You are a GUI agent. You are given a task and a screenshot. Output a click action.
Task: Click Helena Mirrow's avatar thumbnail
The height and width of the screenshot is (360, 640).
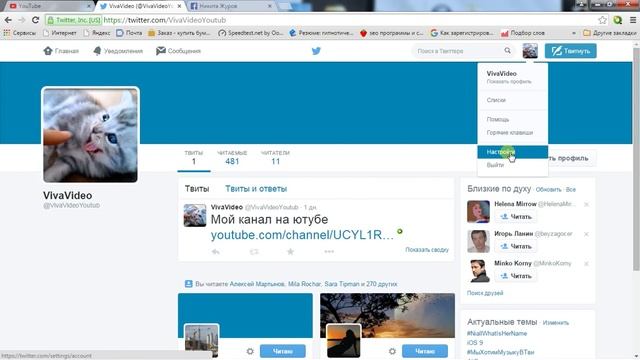tap(478, 211)
